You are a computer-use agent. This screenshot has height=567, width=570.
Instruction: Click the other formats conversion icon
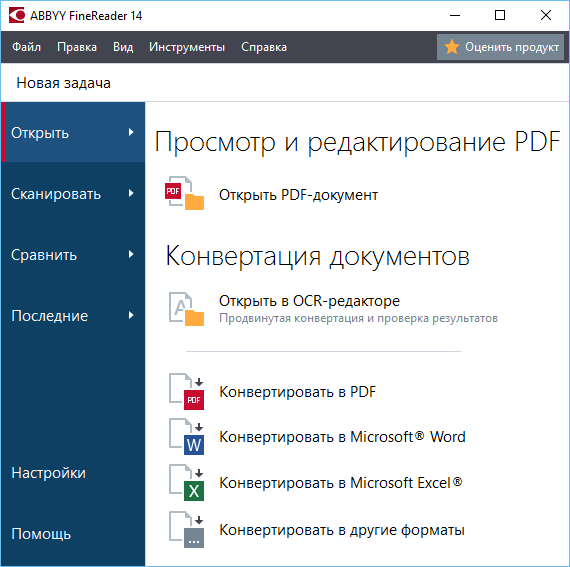[x=186, y=530]
